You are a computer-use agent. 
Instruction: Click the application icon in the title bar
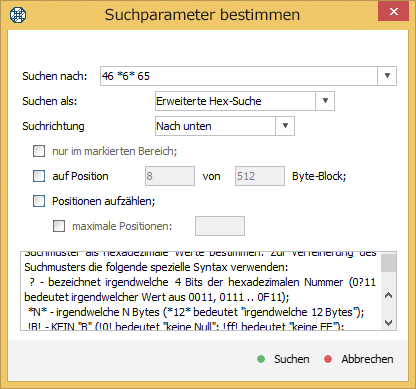click(18, 15)
